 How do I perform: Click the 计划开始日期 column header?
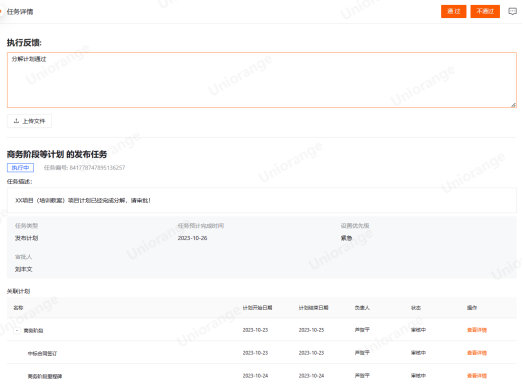(x=257, y=308)
